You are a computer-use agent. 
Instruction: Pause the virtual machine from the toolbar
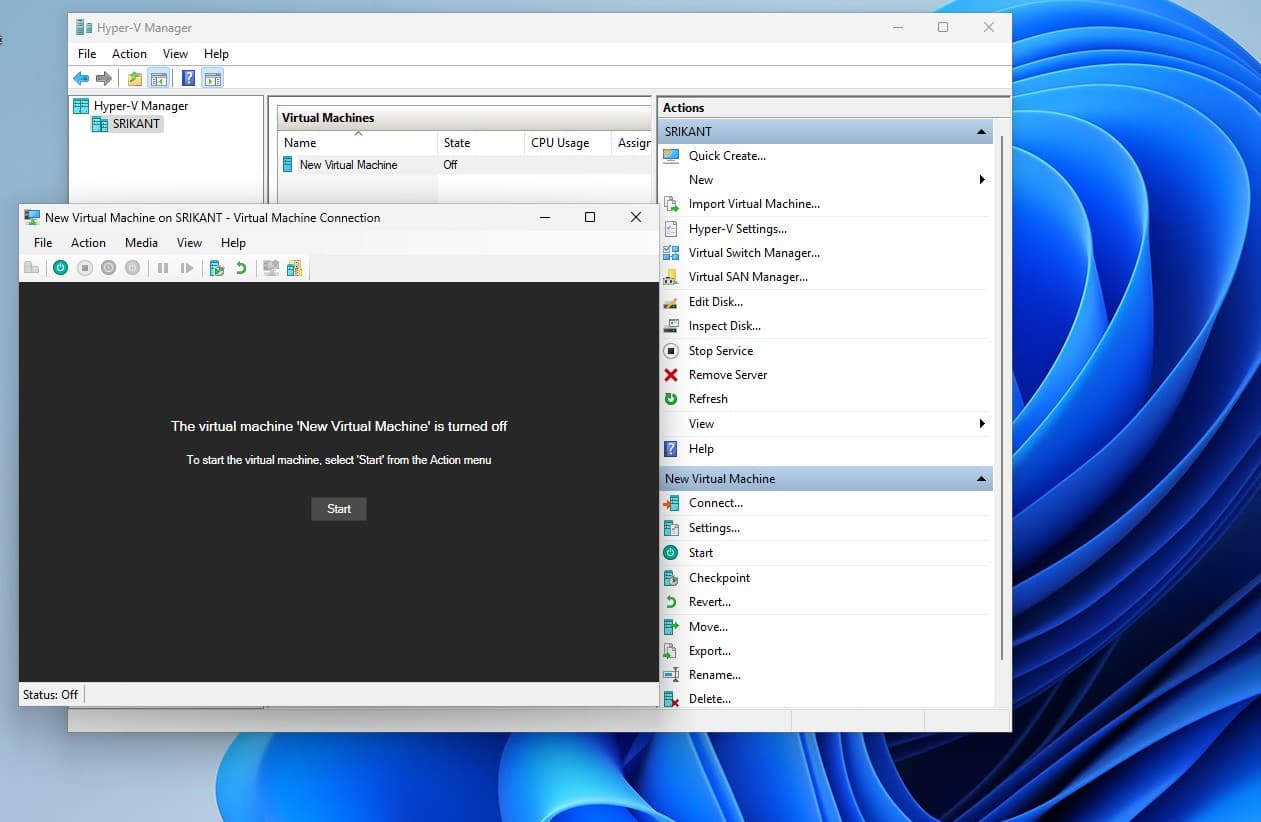coord(163,267)
